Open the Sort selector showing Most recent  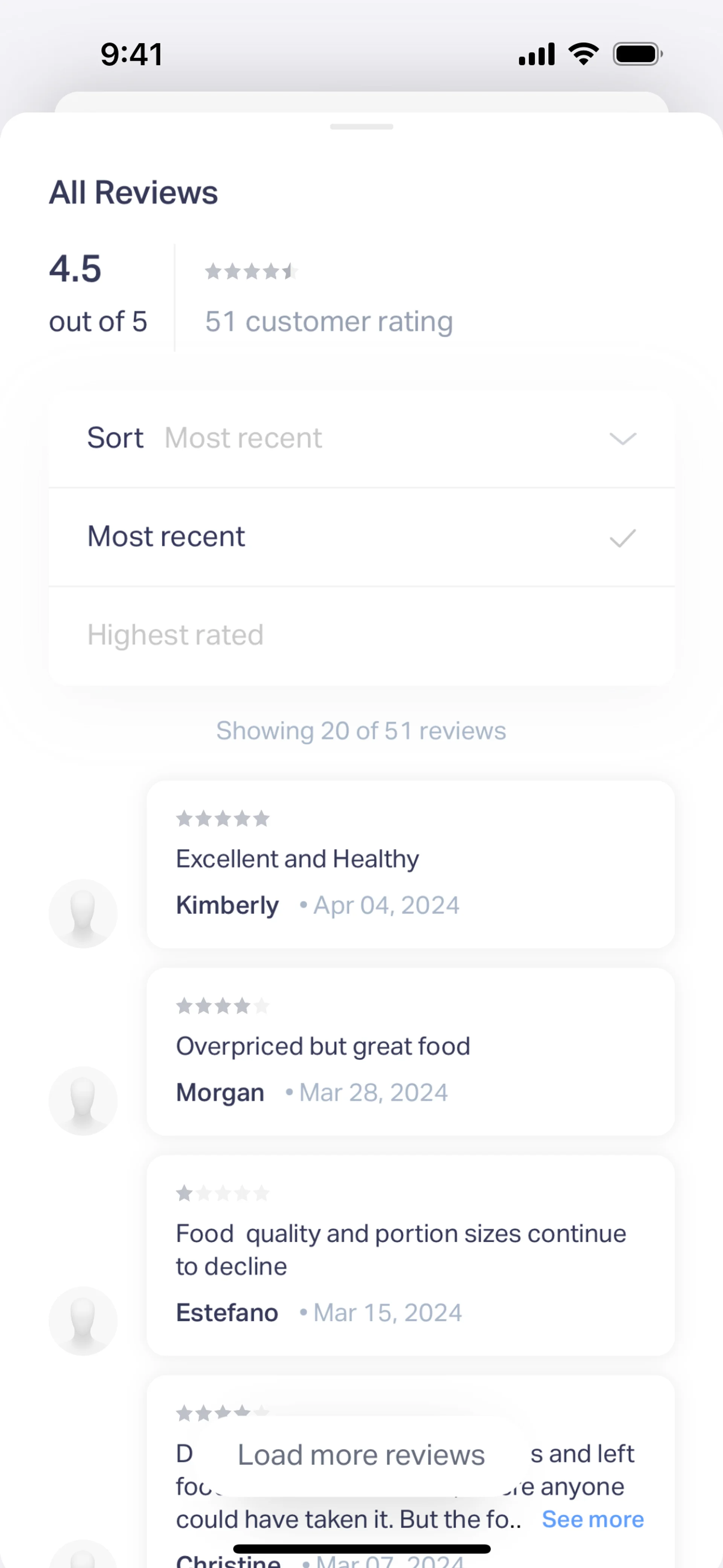tap(243, 438)
